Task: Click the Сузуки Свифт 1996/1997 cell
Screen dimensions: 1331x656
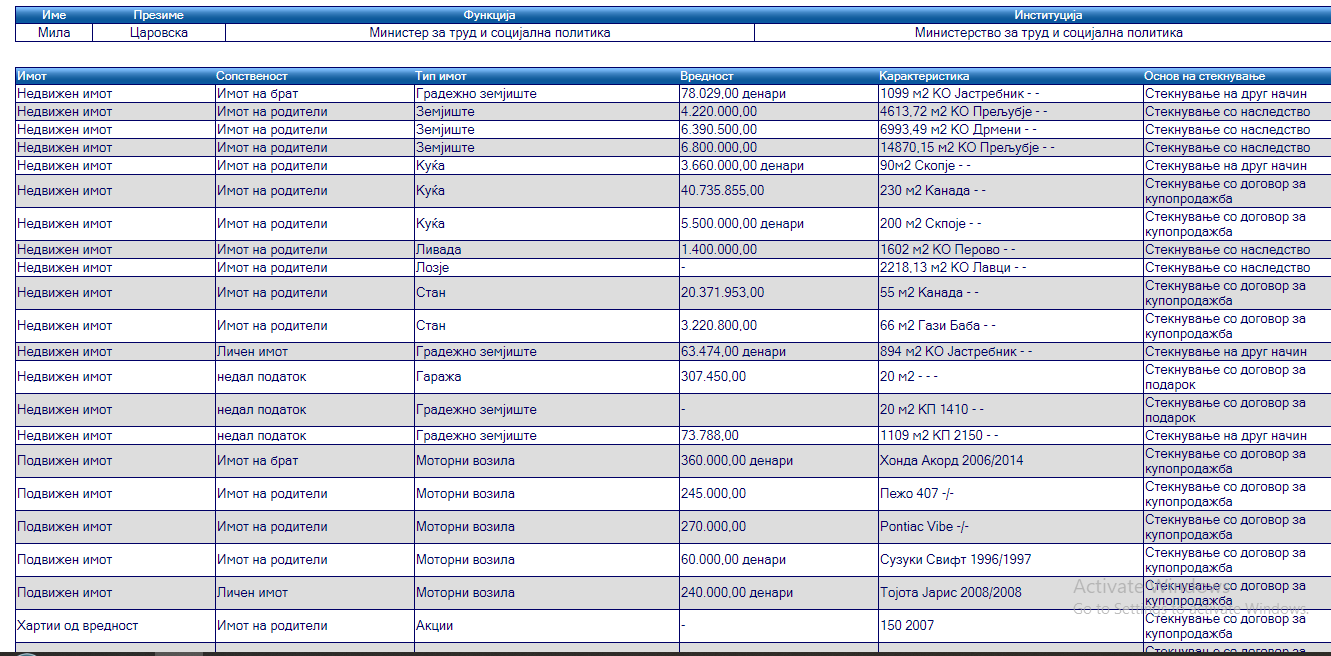Action: pos(955,560)
